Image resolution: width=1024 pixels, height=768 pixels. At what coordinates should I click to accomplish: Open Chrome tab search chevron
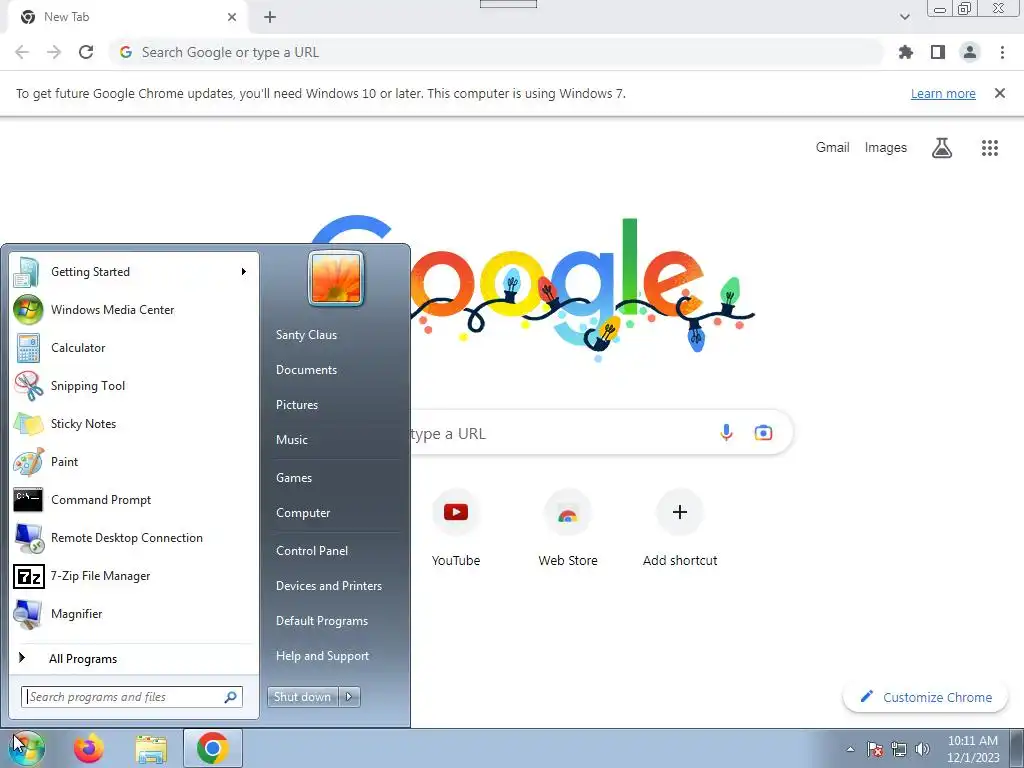904,17
